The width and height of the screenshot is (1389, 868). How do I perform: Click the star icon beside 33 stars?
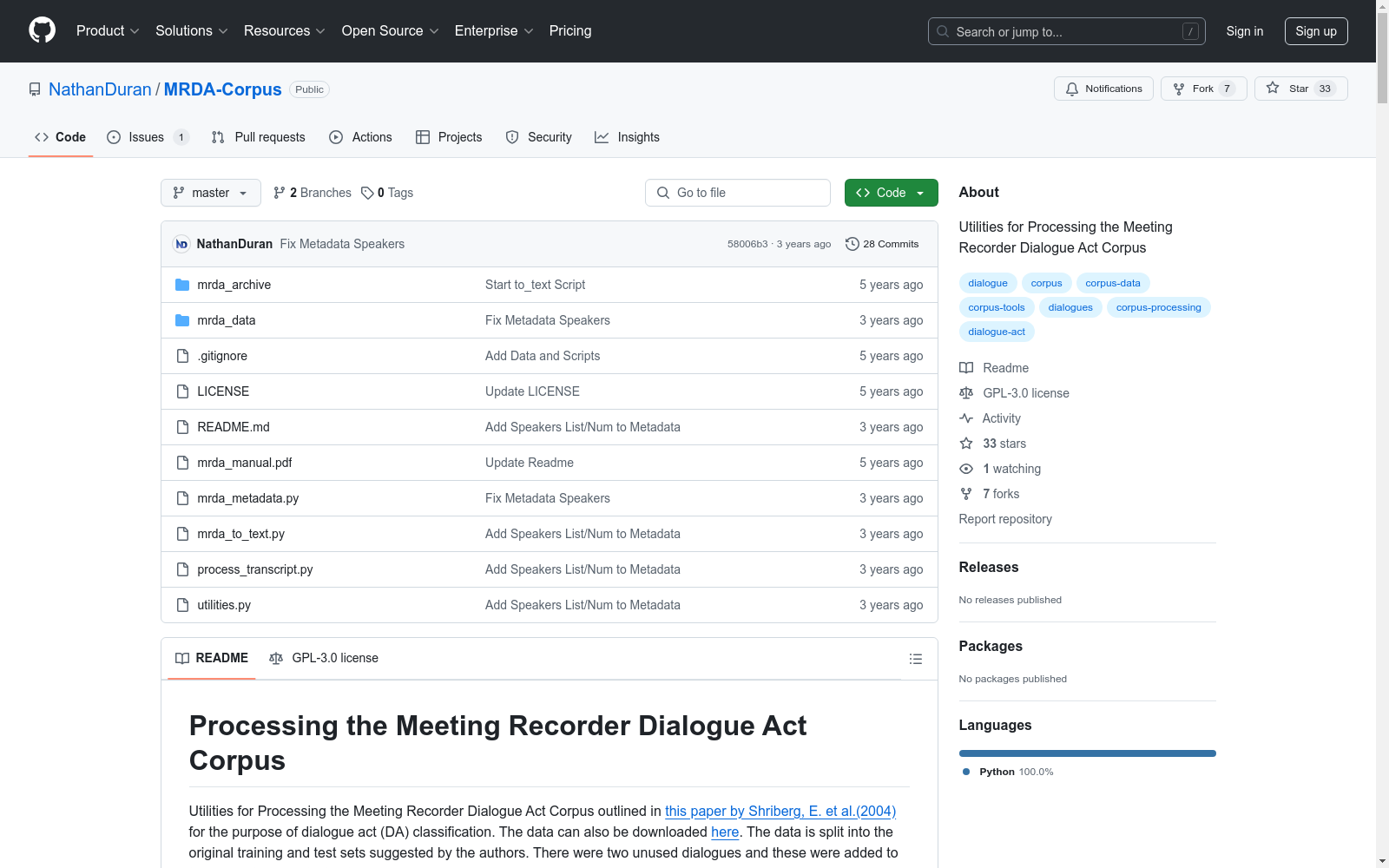coord(966,444)
